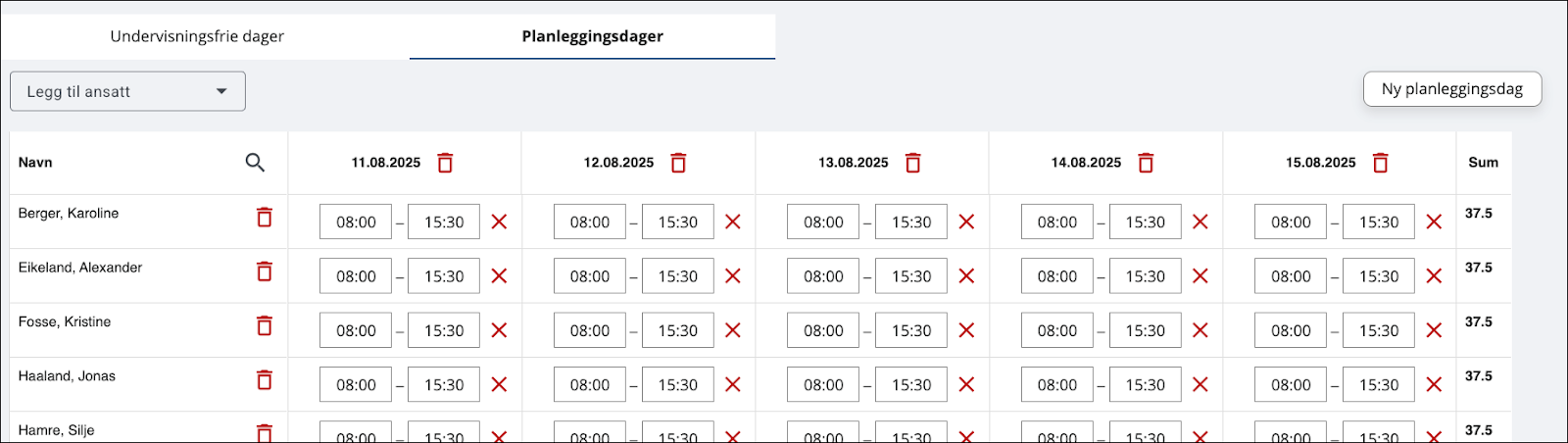The height and width of the screenshot is (443, 1568).
Task: Delete planning day 13.08.2025 via trash icon
Action: (912, 163)
